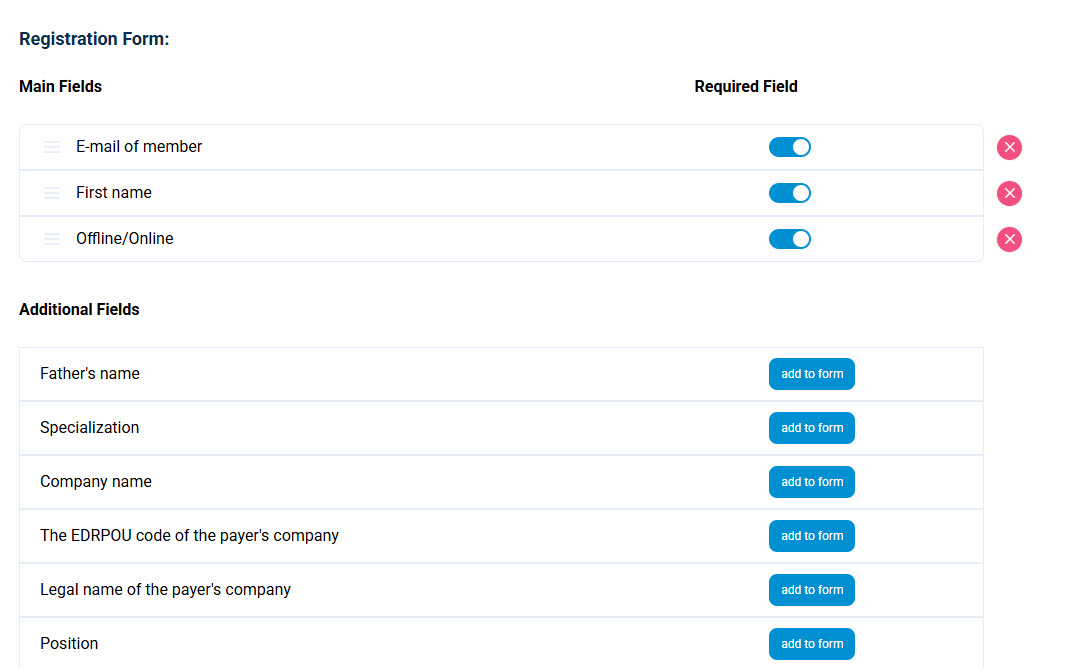Select the E-mail of member row label
1077x668 pixels.
[139, 147]
